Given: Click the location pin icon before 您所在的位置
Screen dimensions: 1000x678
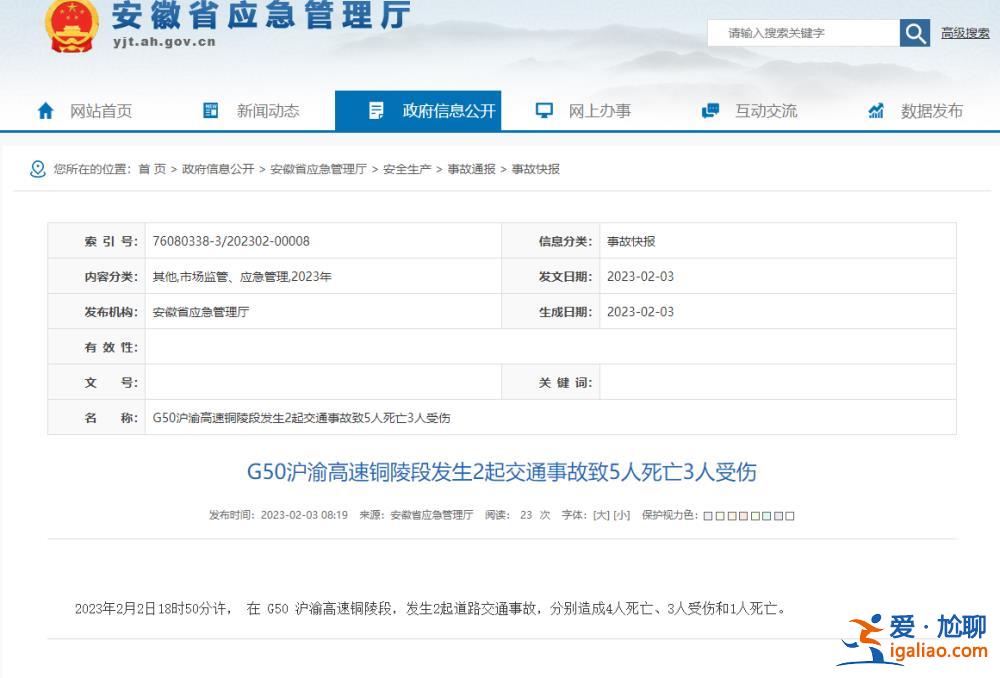Looking at the screenshot, I should [38, 169].
